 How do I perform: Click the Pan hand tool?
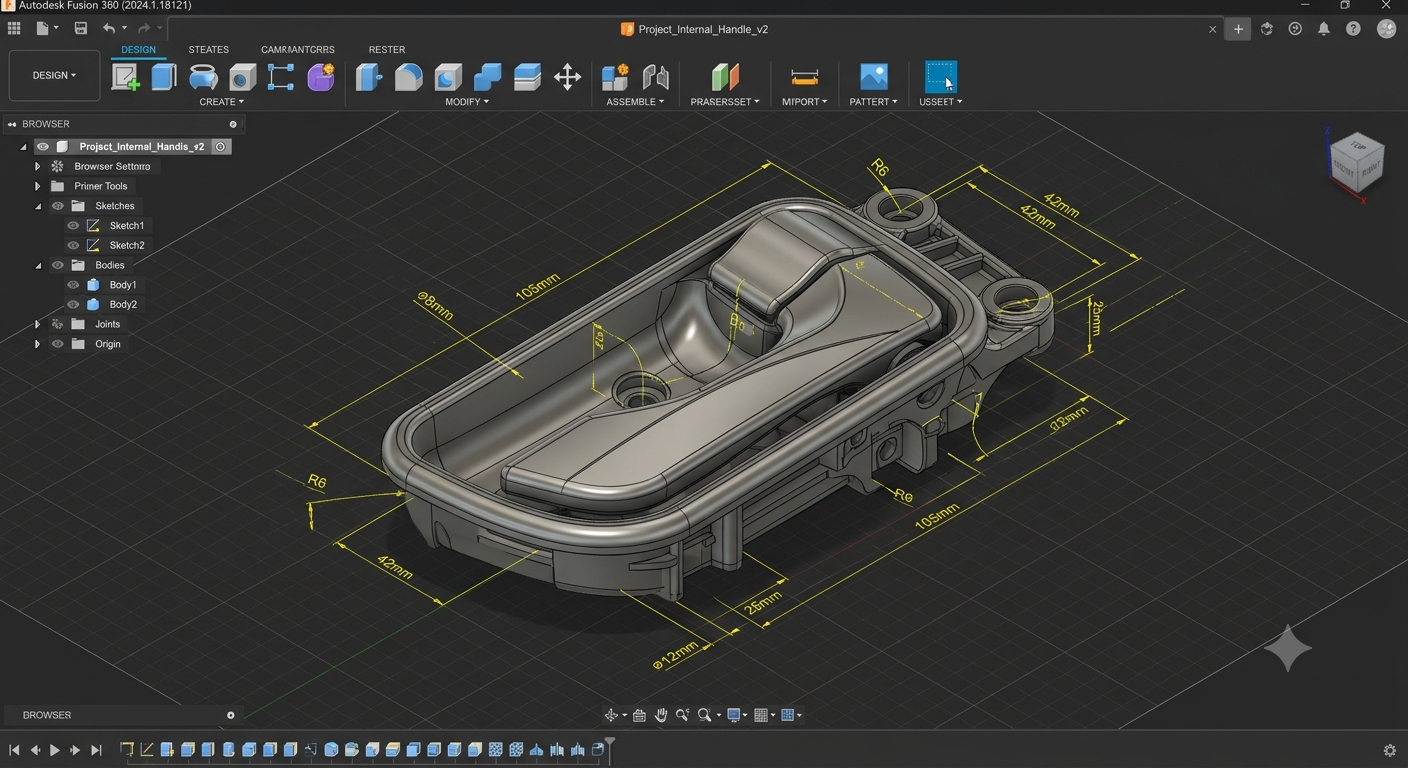[661, 715]
